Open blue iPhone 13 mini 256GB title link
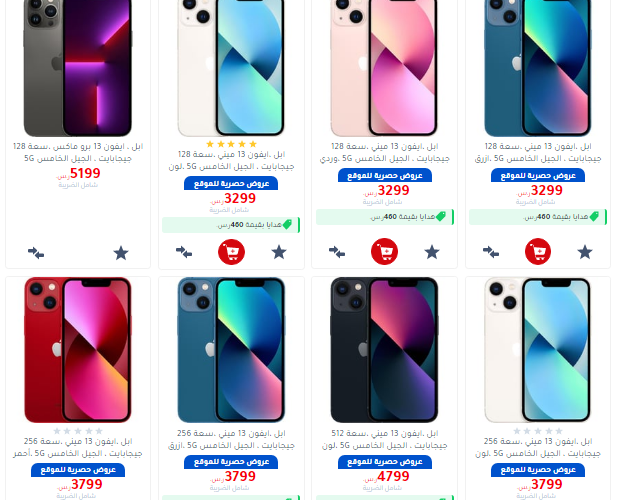The image size is (621, 500). [231, 439]
